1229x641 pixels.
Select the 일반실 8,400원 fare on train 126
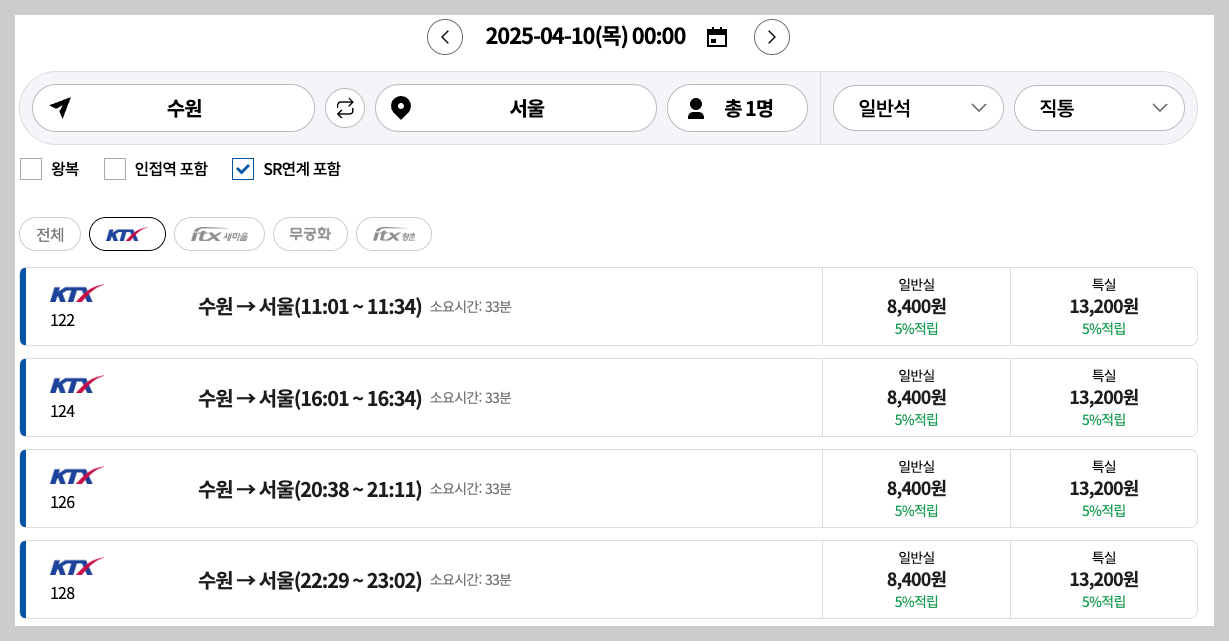coord(914,488)
